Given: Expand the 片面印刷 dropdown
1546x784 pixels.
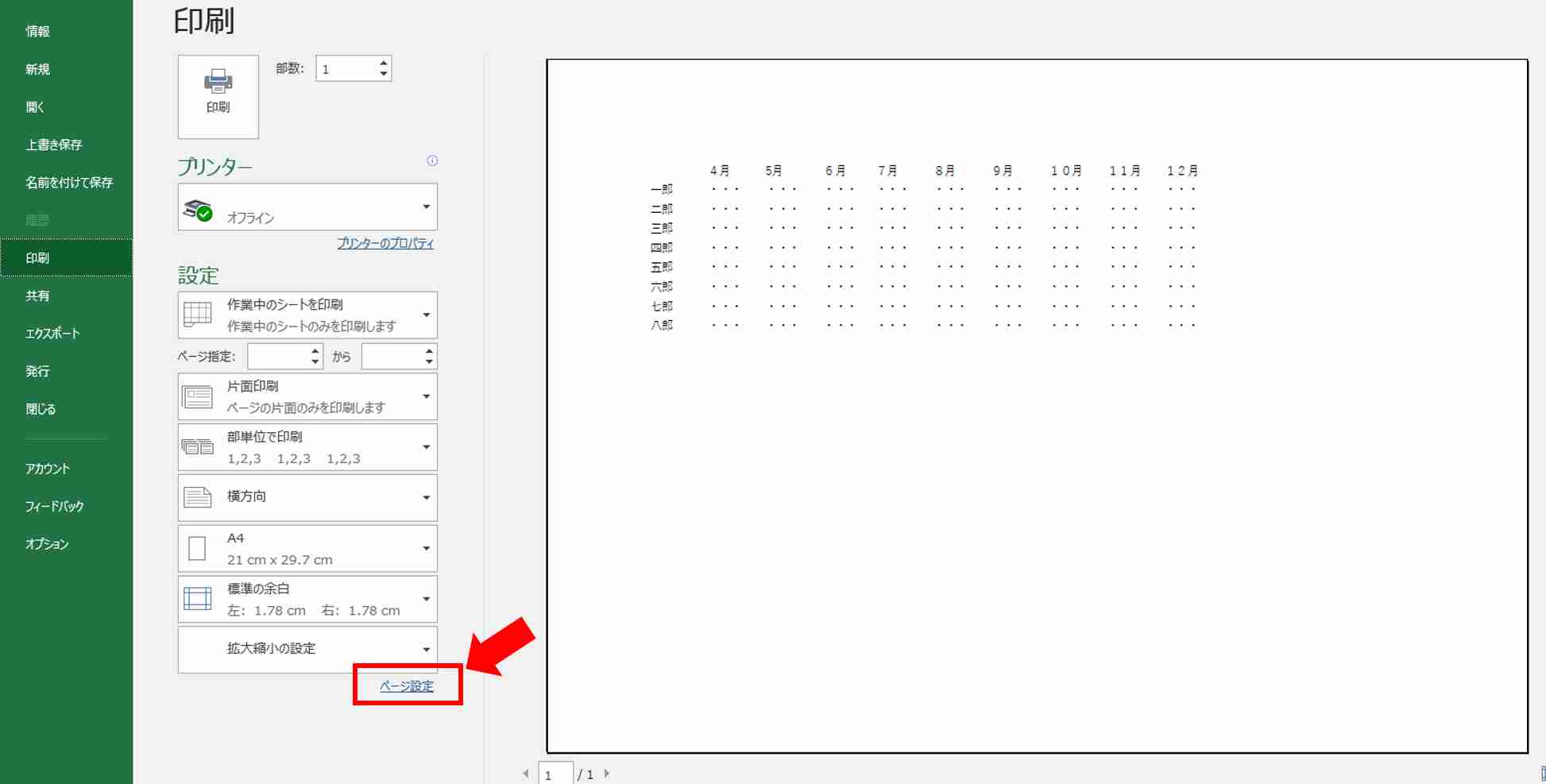Looking at the screenshot, I should (307, 396).
